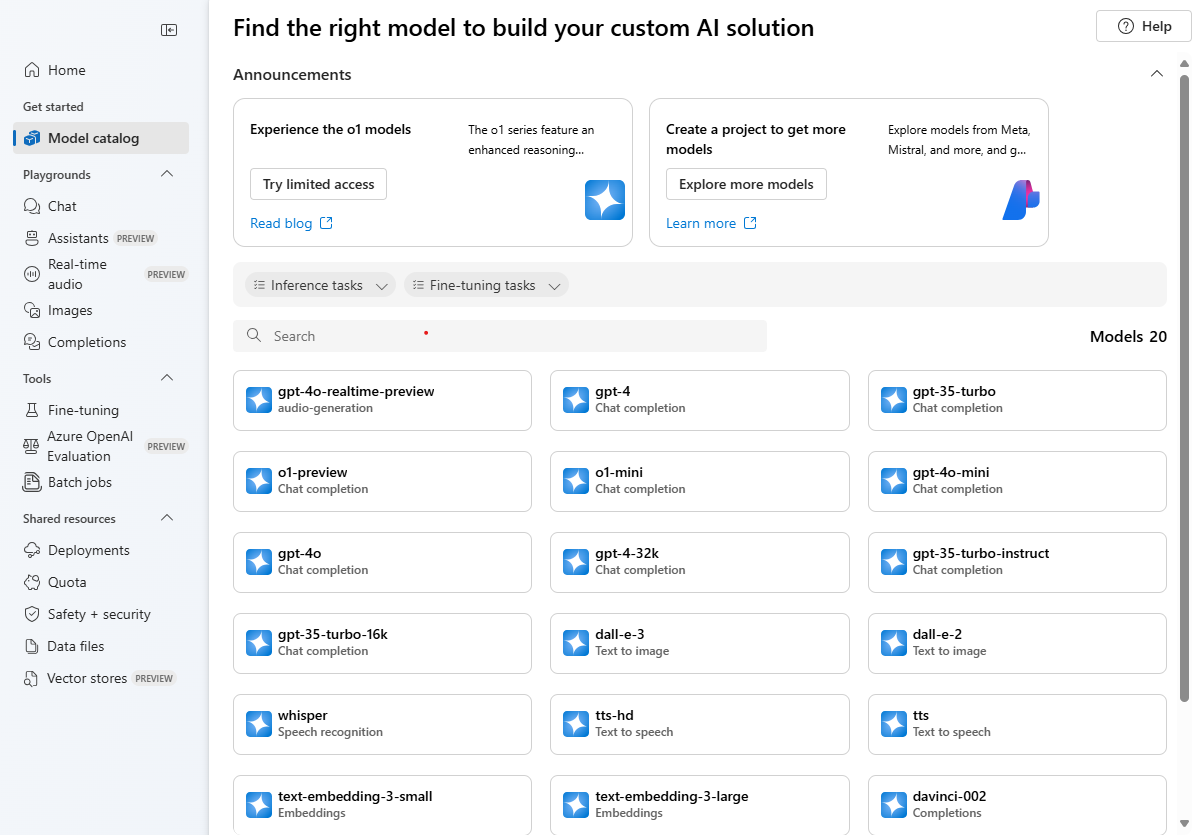Open the text-embedding-3-large model card
The height and width of the screenshot is (835, 1204).
click(700, 805)
